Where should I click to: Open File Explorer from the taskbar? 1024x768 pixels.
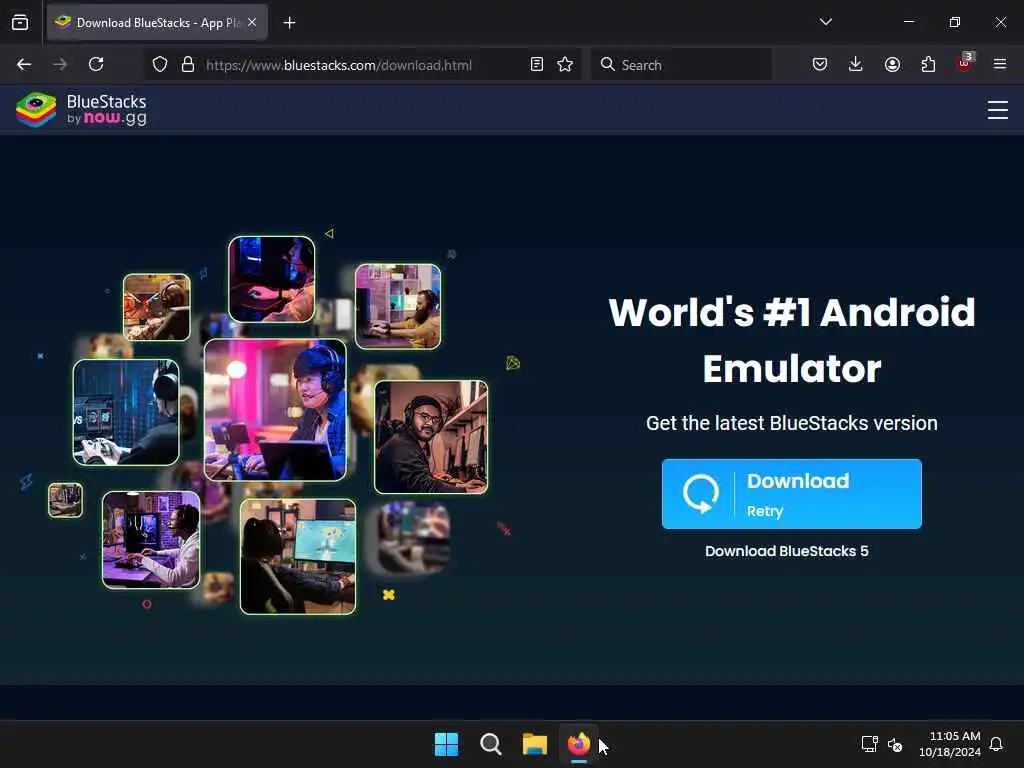point(535,744)
